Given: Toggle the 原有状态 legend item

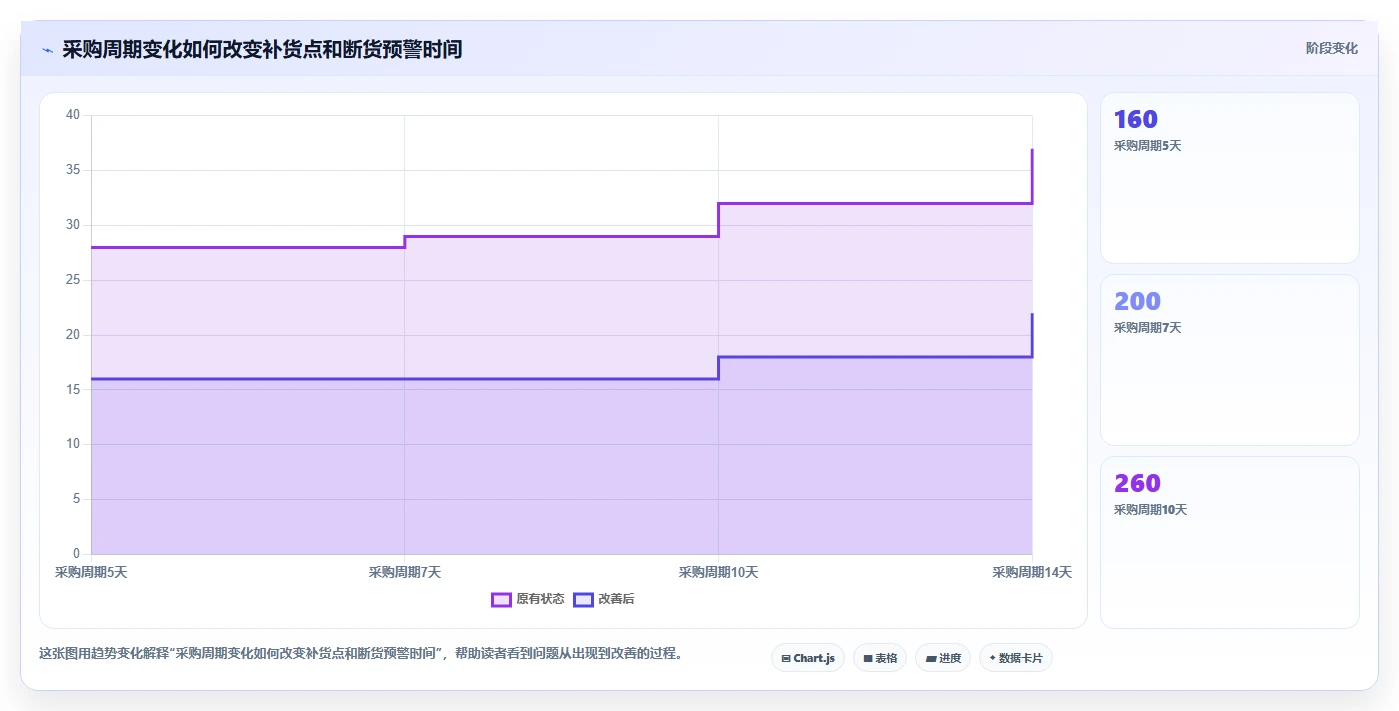Looking at the screenshot, I should [x=528, y=599].
